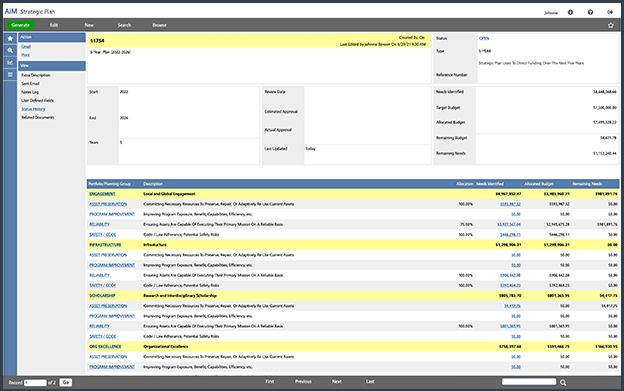Click needs identified amount in ENGAGEMENT RELIABILITY row

(509, 224)
